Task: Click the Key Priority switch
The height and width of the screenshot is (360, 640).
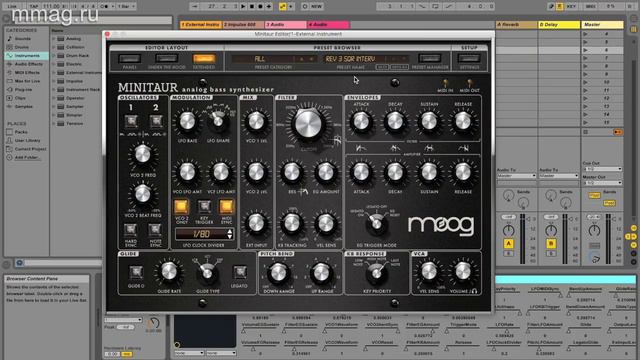Action: pos(376,273)
